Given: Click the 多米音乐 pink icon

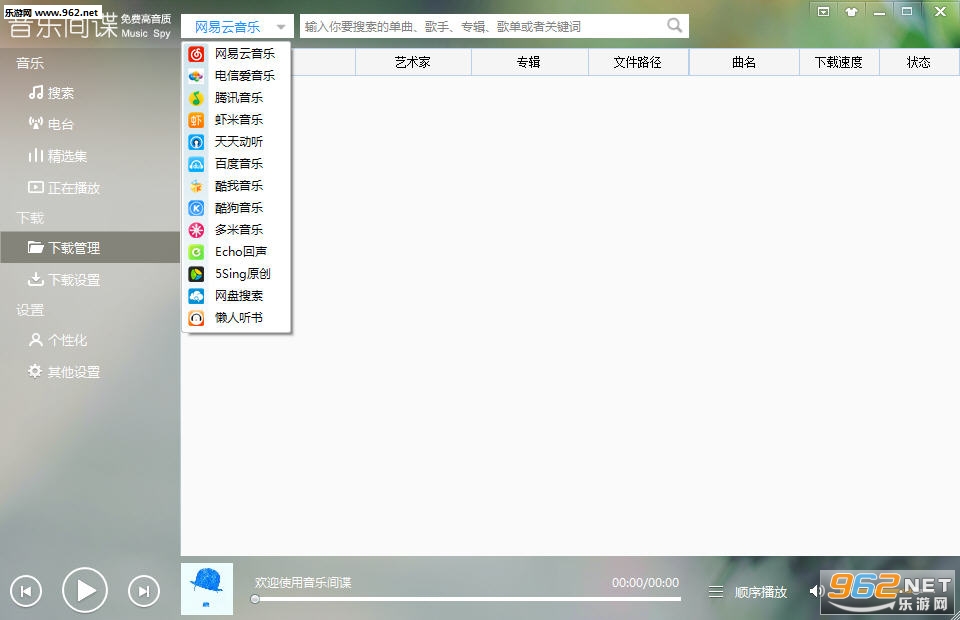Looking at the screenshot, I should point(196,230).
